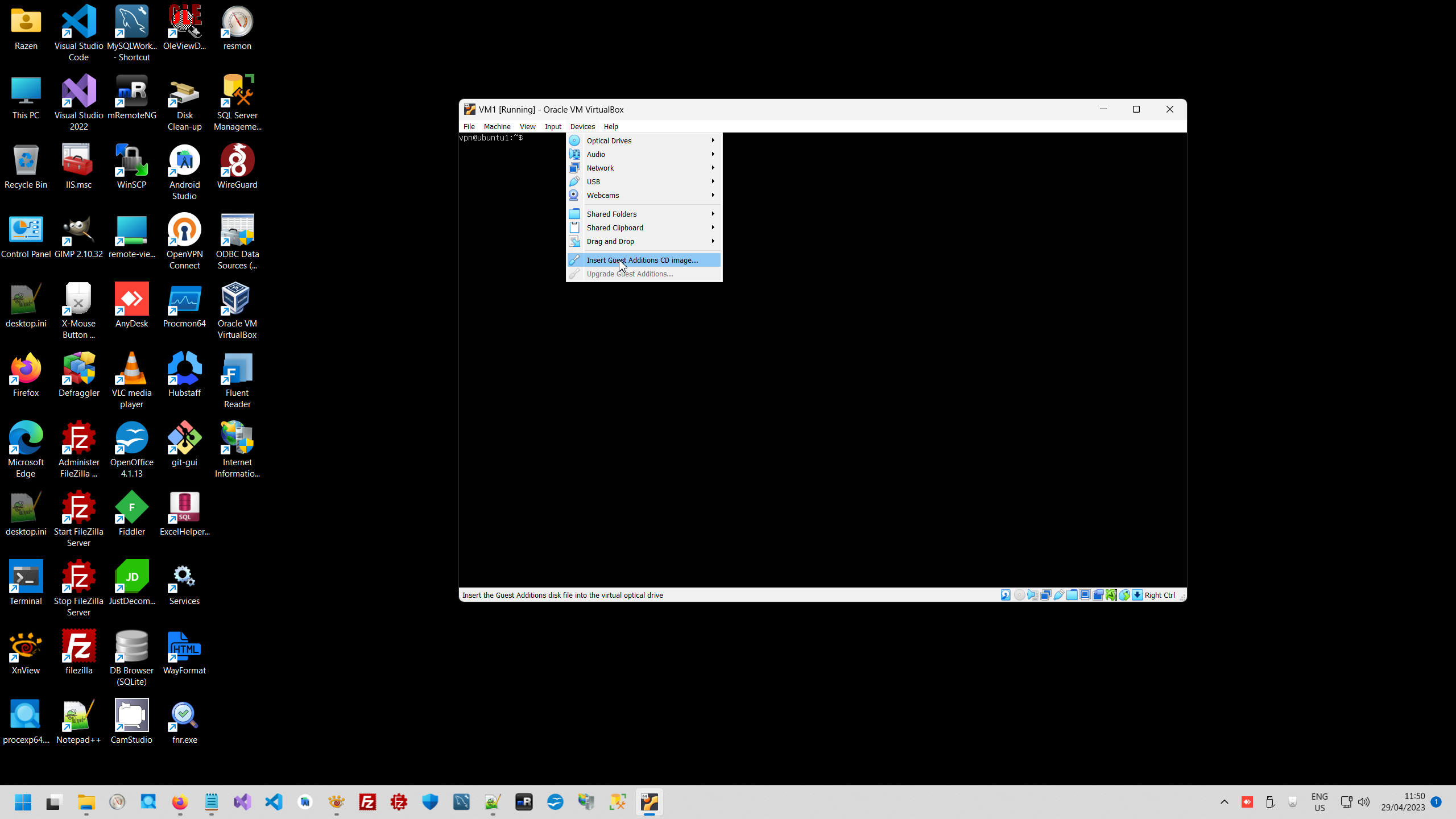Click the display status bar icon
This screenshot has height=819, width=1456.
(1085, 595)
